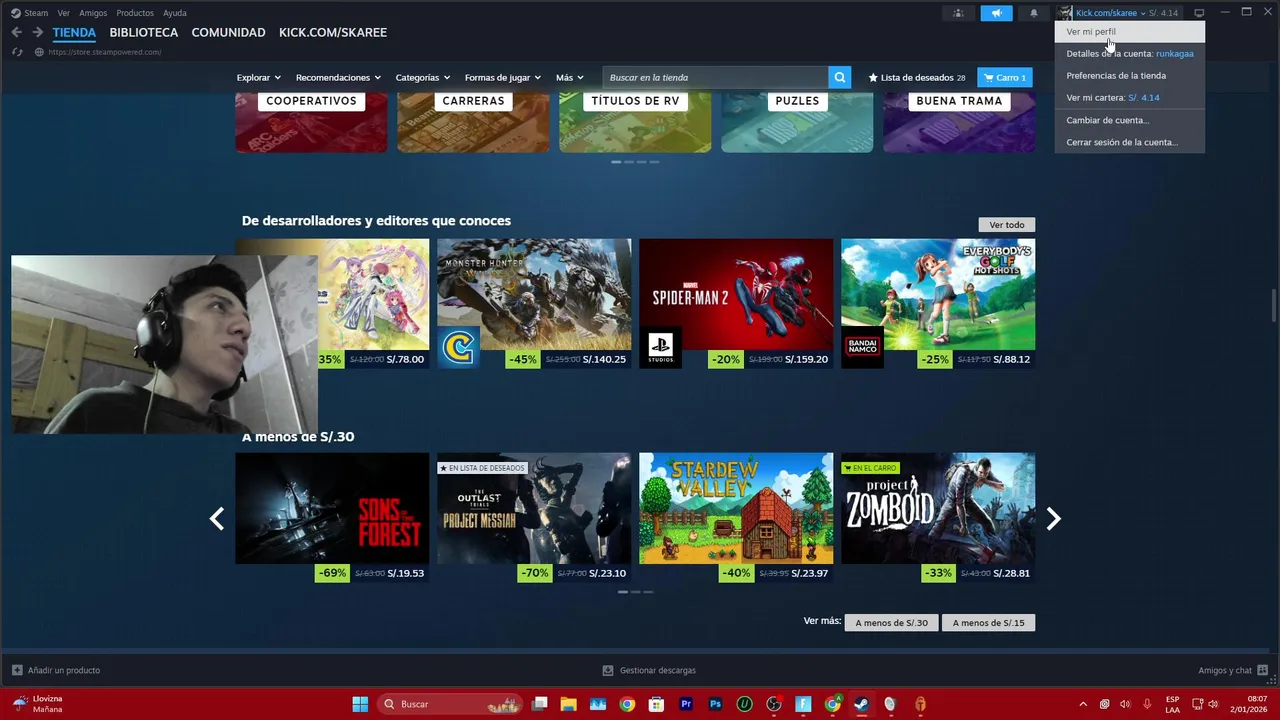Click the search magnifier button in store
The image size is (1280, 720).
point(840,77)
